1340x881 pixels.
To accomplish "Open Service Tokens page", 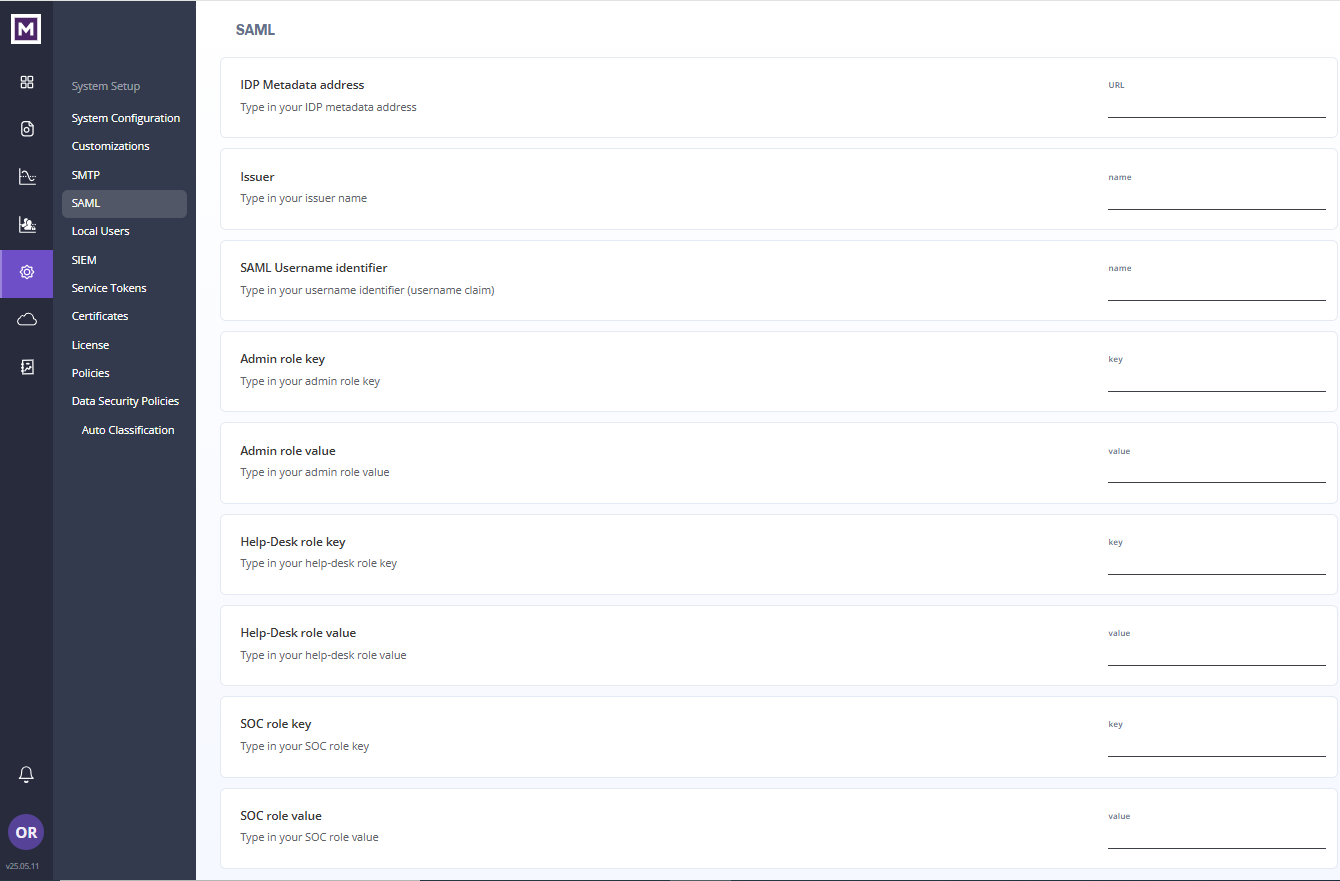I will (109, 288).
